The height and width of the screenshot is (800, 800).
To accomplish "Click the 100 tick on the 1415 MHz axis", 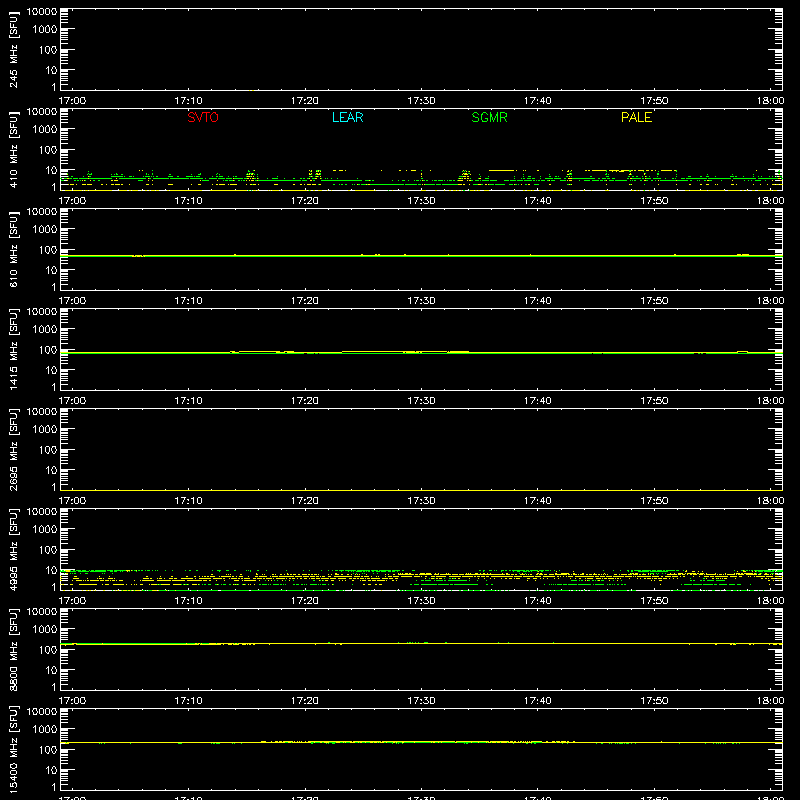I will click(48, 350).
